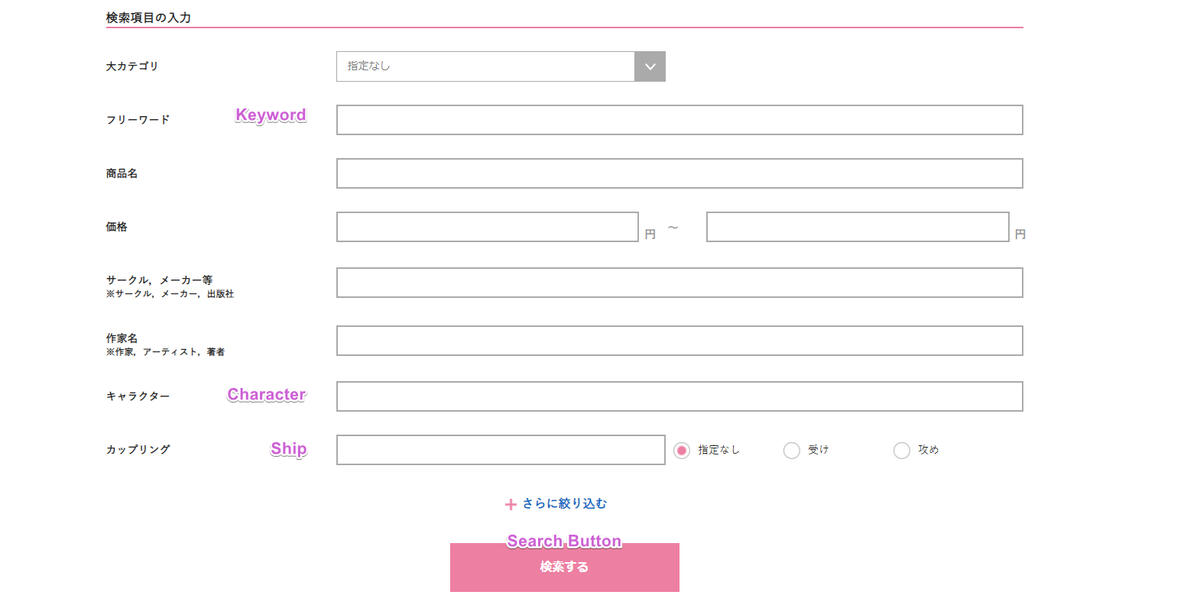The width and height of the screenshot is (1200, 608).
Task: Click the minimum 価格 input box
Action: click(x=487, y=227)
